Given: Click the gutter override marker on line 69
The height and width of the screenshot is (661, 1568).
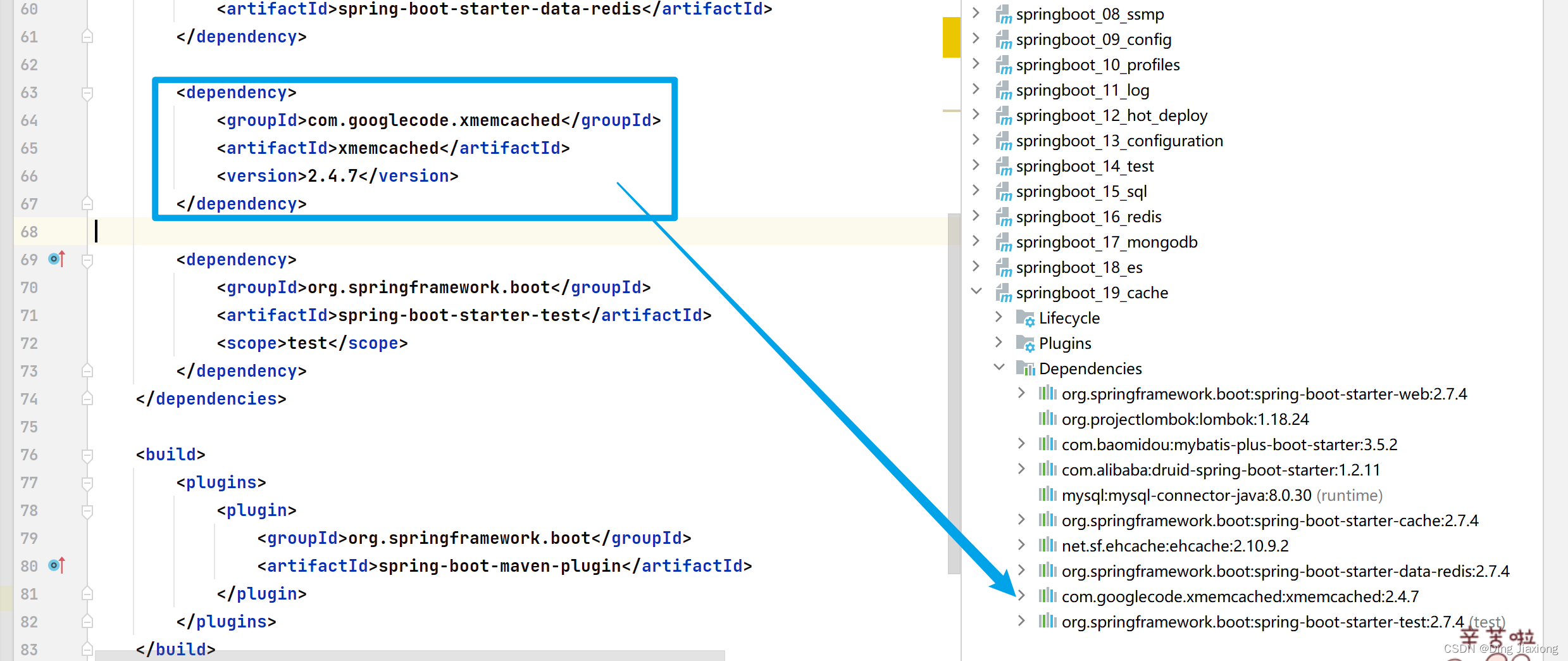Looking at the screenshot, I should (x=57, y=259).
